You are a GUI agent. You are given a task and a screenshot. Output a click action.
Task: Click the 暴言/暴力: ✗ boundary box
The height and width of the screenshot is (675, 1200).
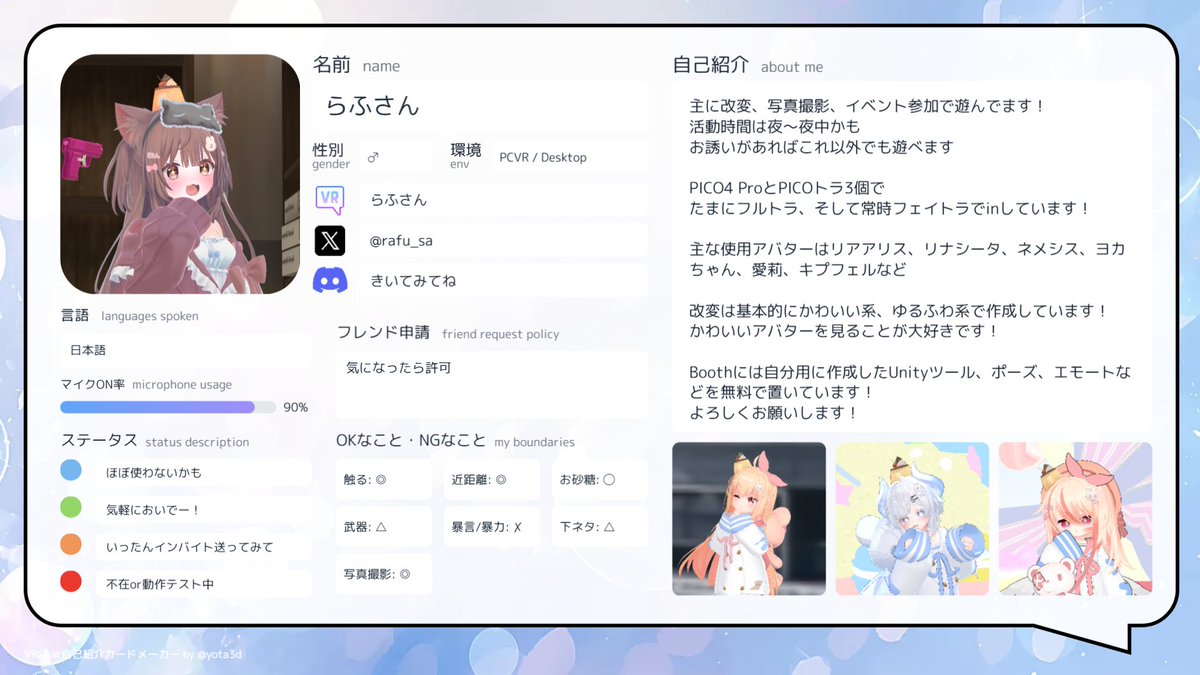tap(492, 527)
